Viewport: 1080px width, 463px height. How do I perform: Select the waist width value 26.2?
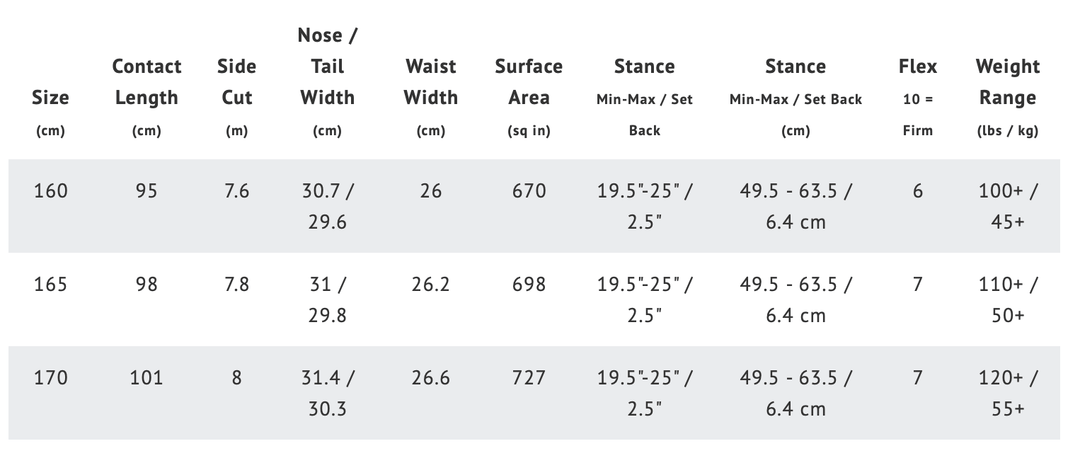click(431, 284)
